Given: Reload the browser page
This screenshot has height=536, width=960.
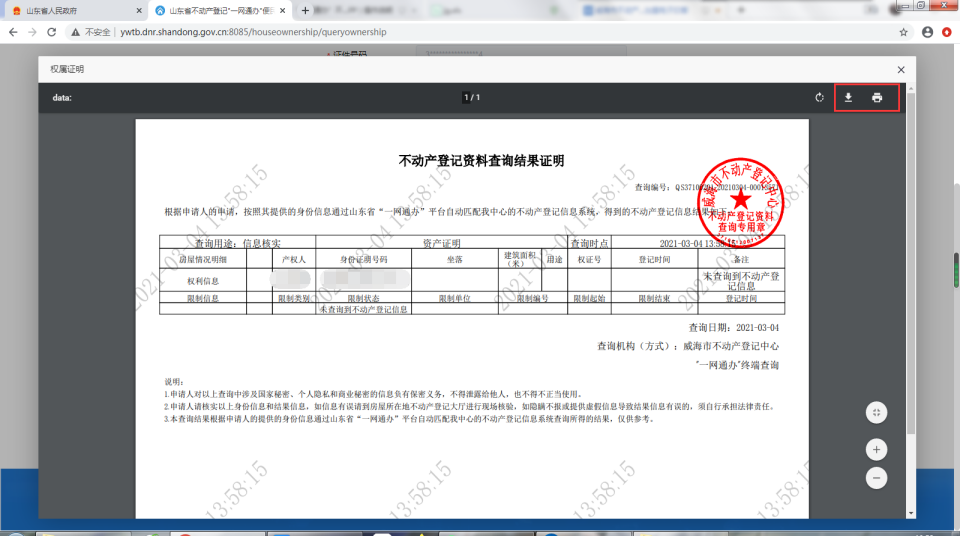Looking at the screenshot, I should click(x=53, y=32).
